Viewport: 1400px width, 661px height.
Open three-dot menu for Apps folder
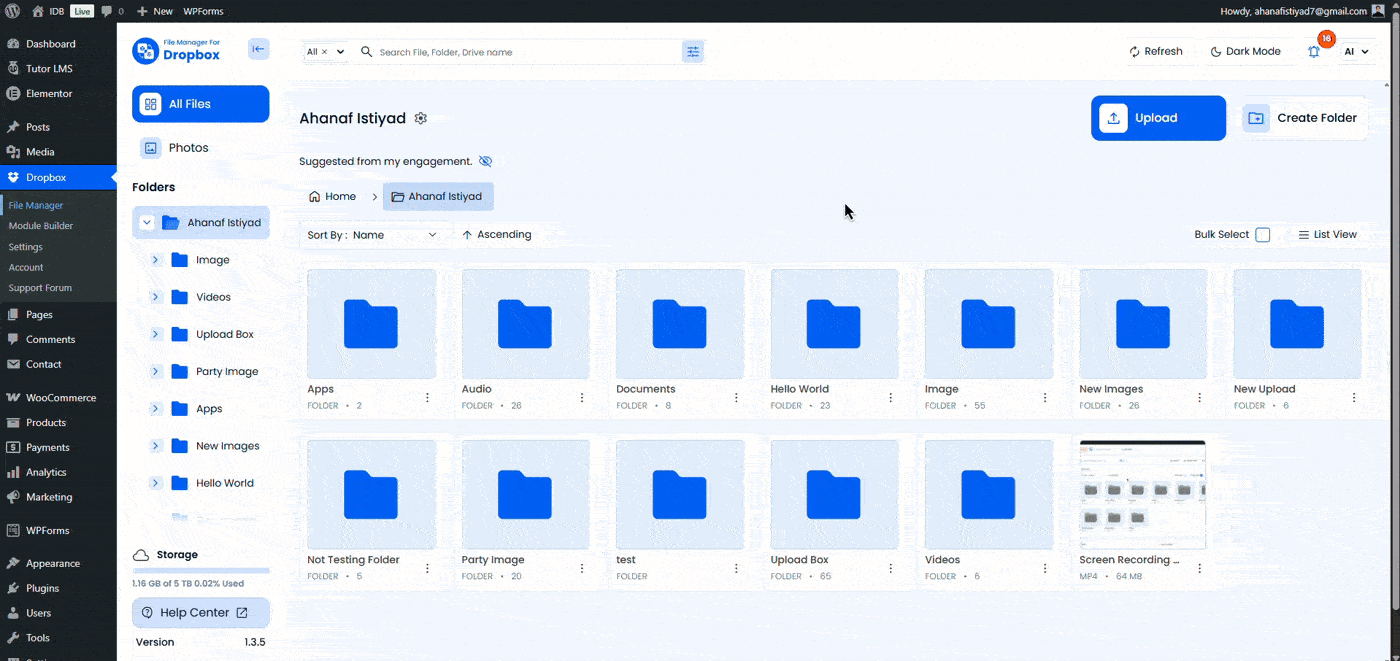[427, 397]
